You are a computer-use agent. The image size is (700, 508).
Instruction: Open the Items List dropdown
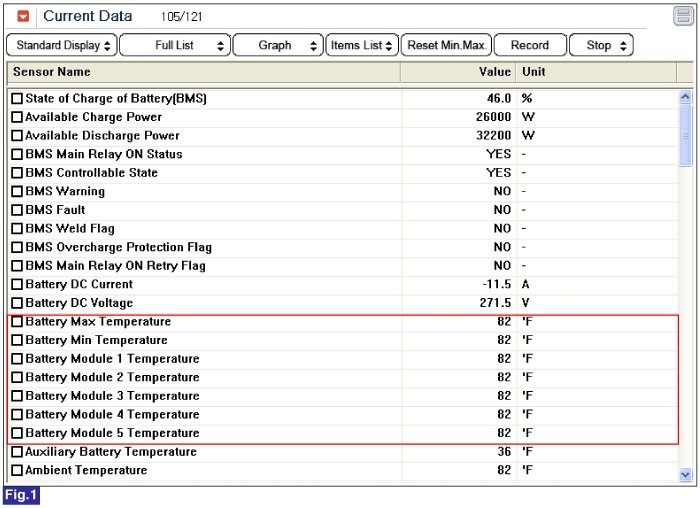[362, 45]
